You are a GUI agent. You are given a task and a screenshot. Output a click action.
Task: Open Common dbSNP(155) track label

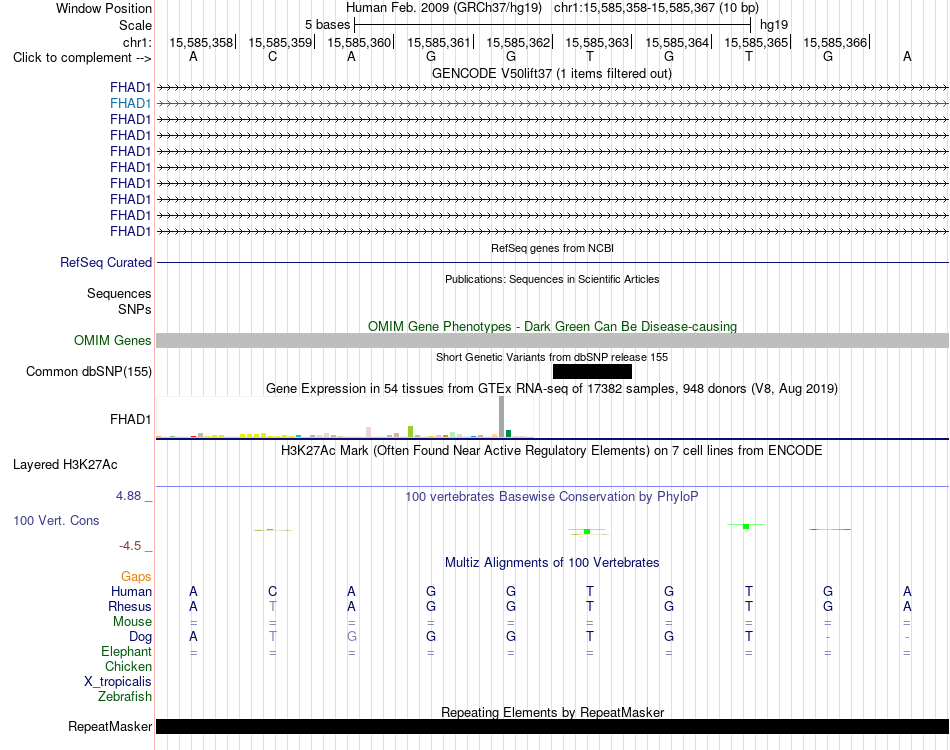click(89, 371)
